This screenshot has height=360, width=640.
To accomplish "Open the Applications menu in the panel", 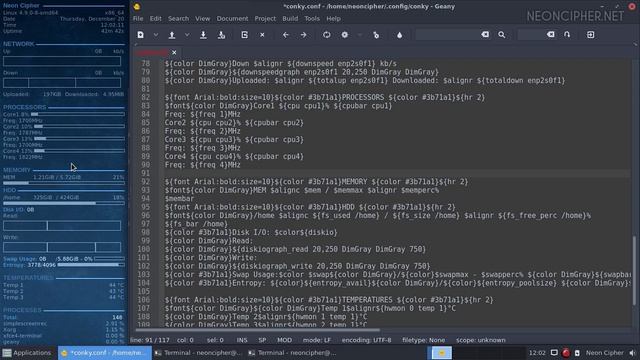I will click(27, 353).
